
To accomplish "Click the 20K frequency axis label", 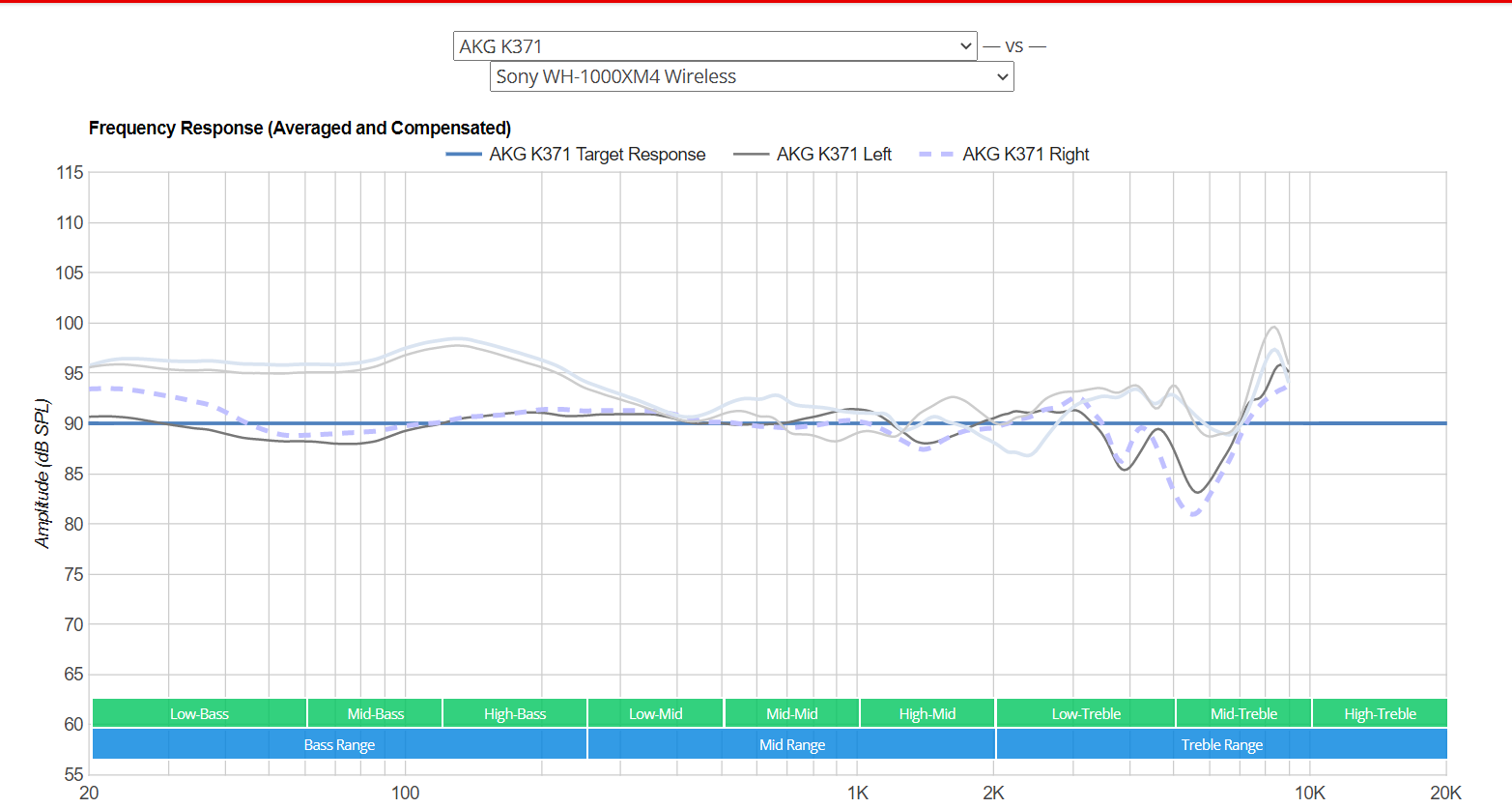I will [1445, 794].
